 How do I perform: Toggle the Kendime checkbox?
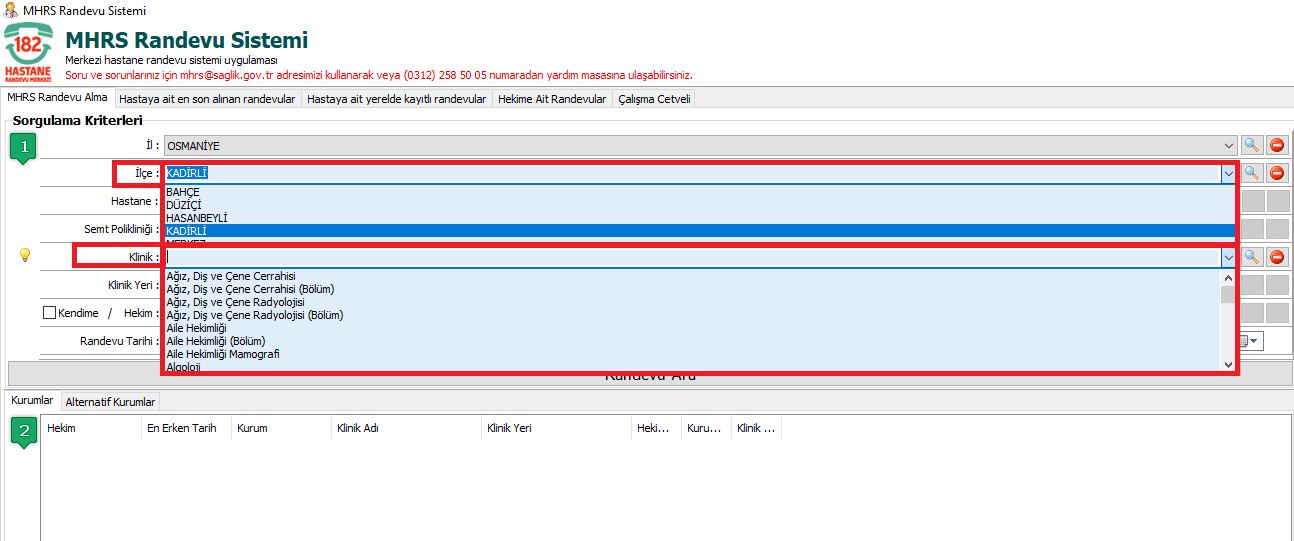[49, 313]
